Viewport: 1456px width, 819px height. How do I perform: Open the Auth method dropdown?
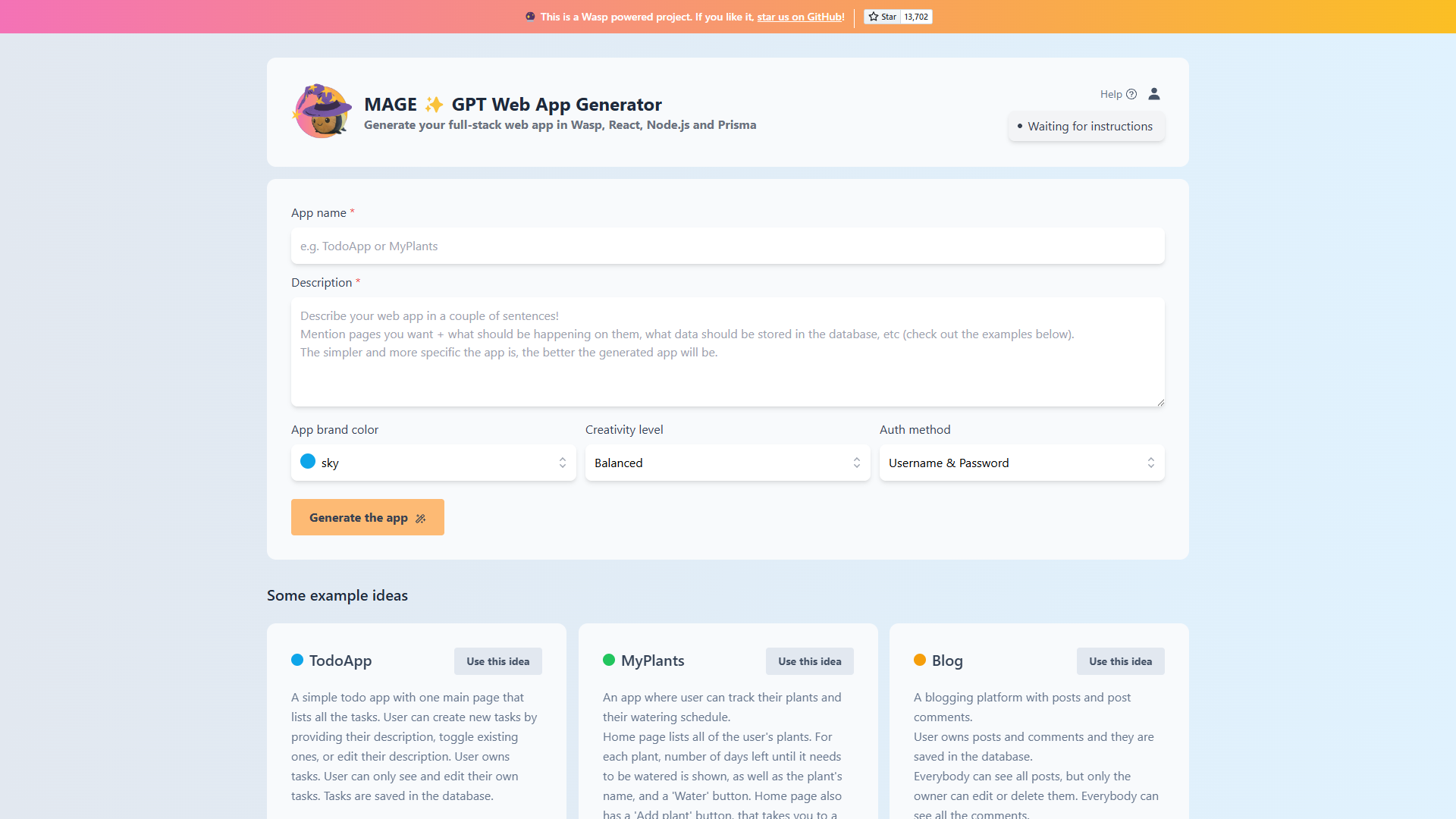tap(1021, 463)
